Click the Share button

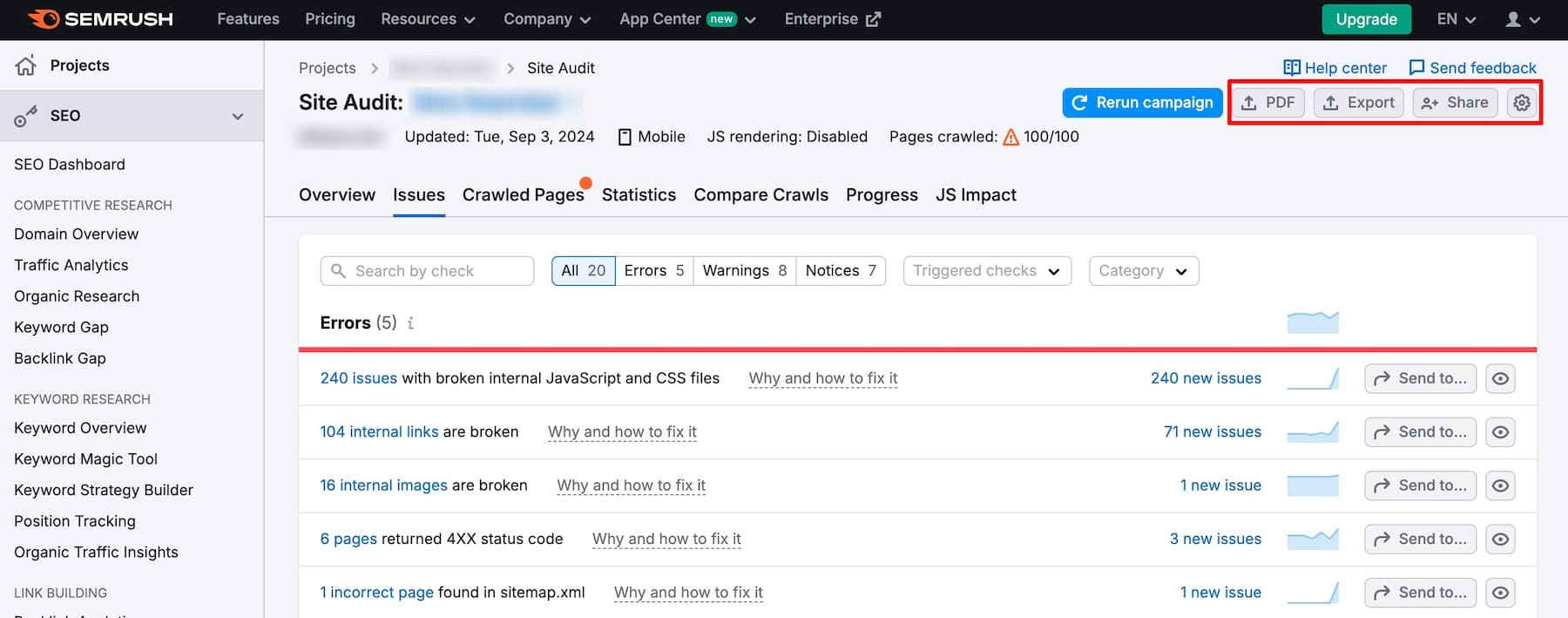(x=1455, y=103)
